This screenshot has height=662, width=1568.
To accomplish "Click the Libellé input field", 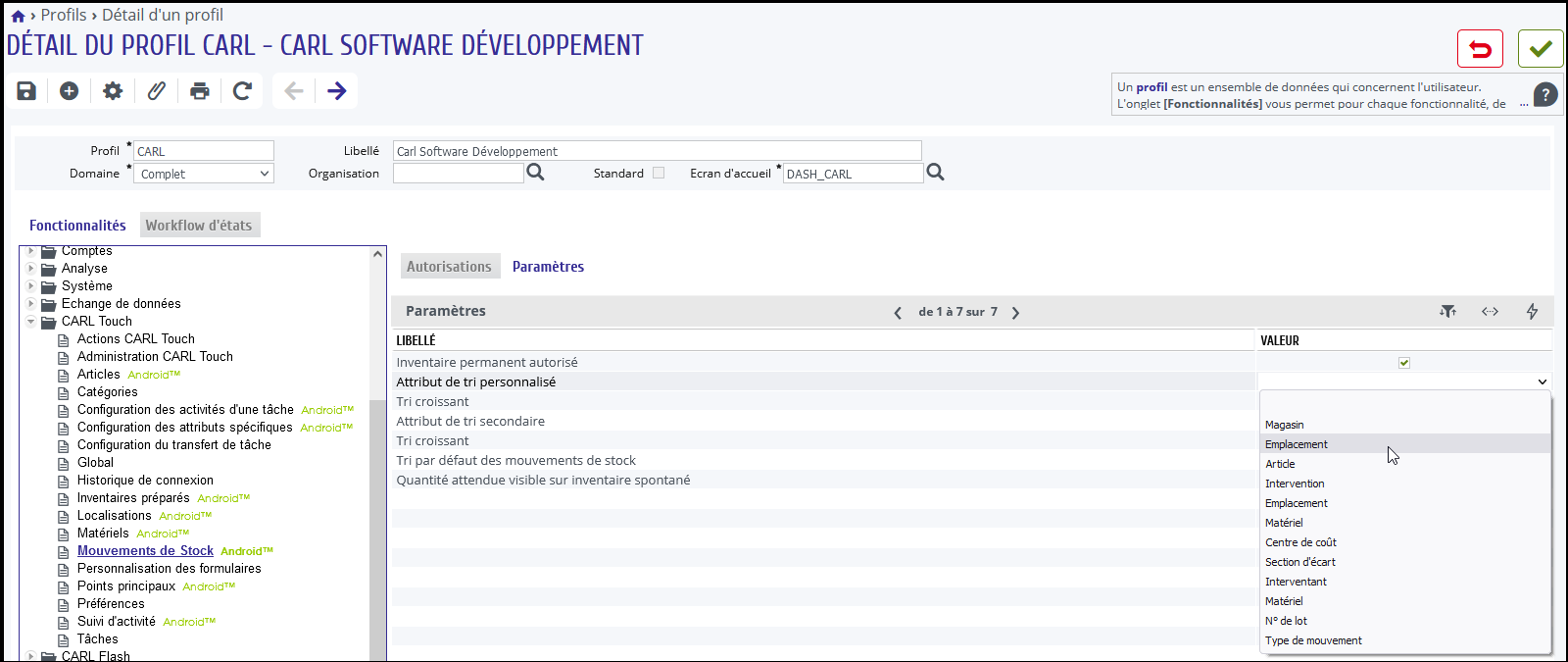I will click(658, 151).
